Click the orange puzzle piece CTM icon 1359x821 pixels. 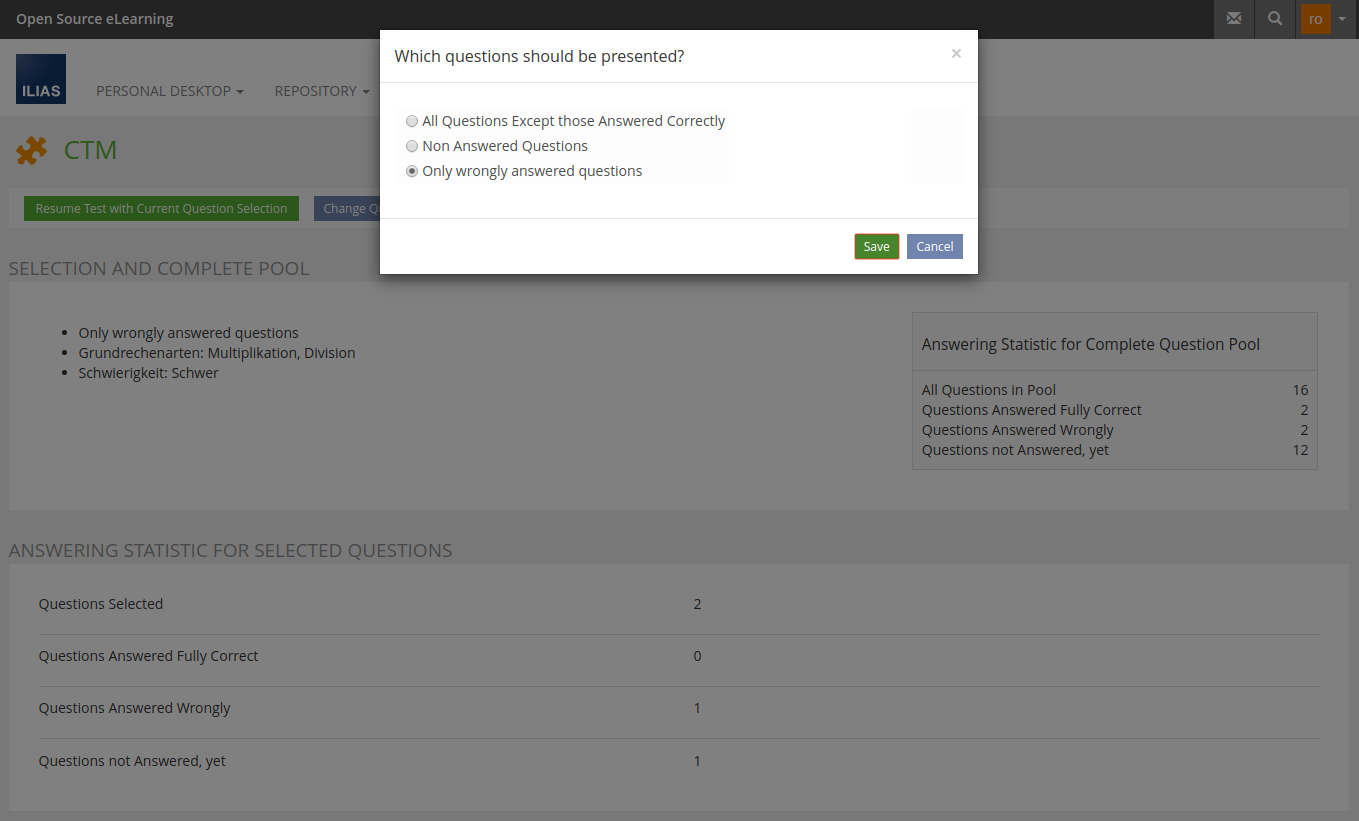(x=31, y=151)
